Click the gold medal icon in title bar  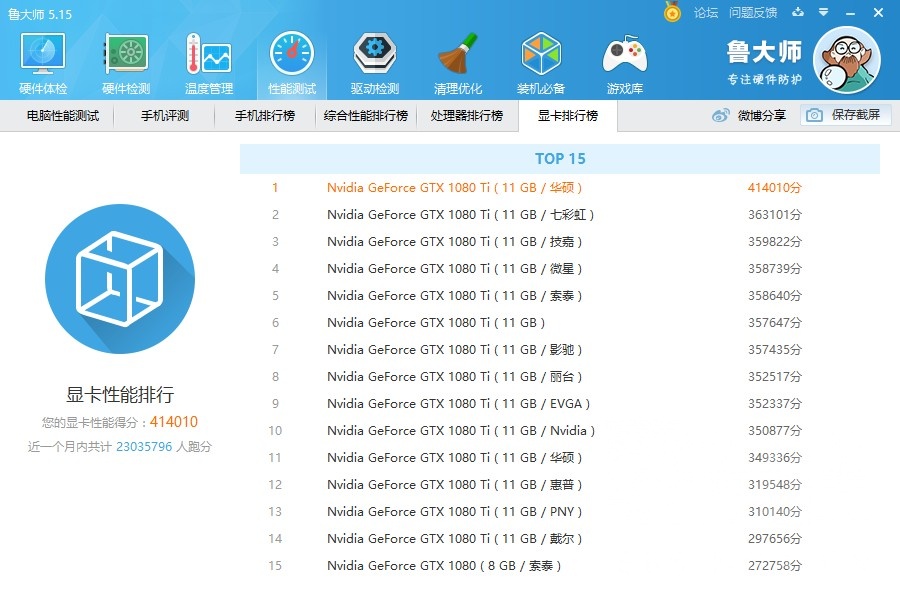click(x=670, y=13)
